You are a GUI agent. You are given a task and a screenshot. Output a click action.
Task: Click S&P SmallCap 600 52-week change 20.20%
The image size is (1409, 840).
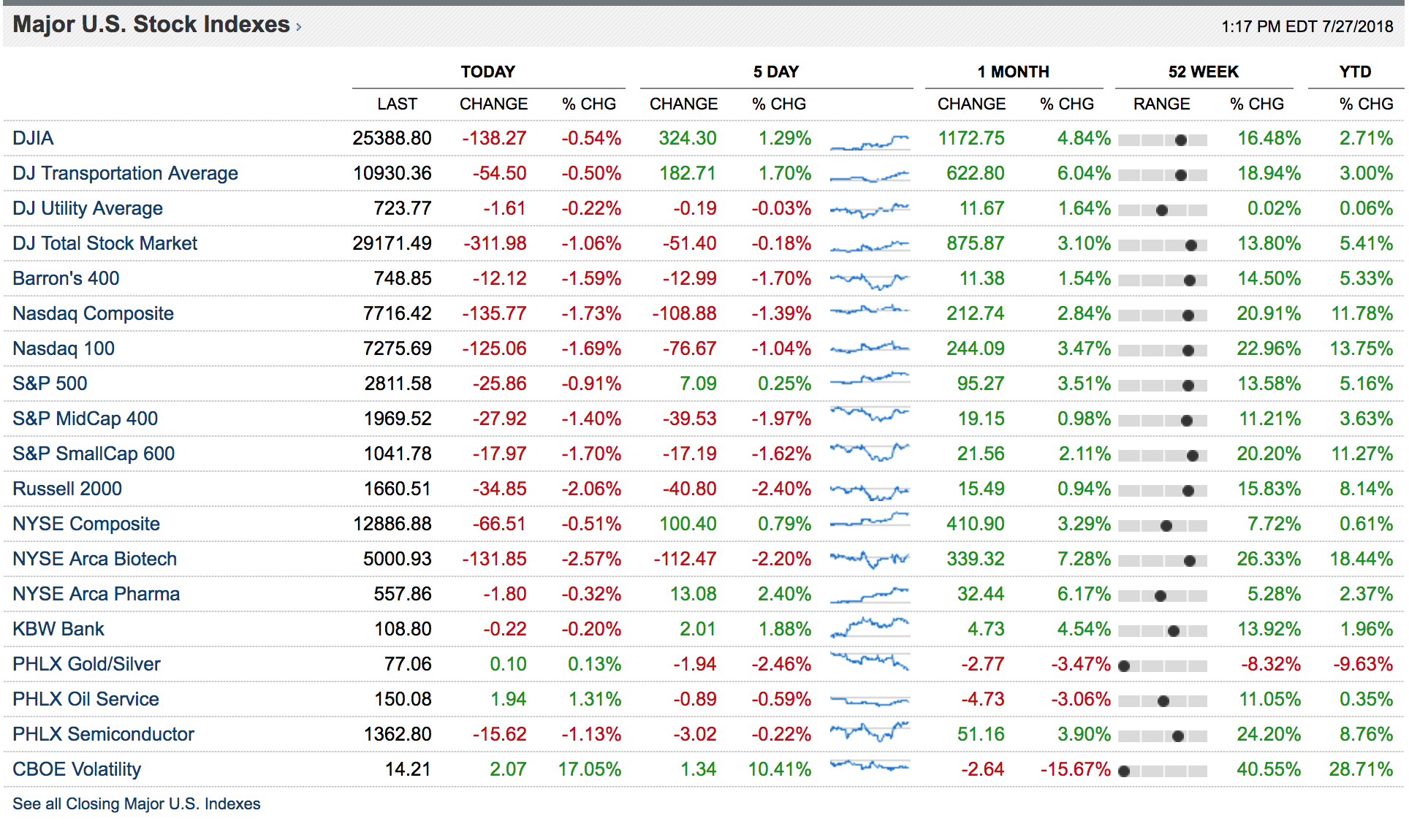pos(1269,454)
